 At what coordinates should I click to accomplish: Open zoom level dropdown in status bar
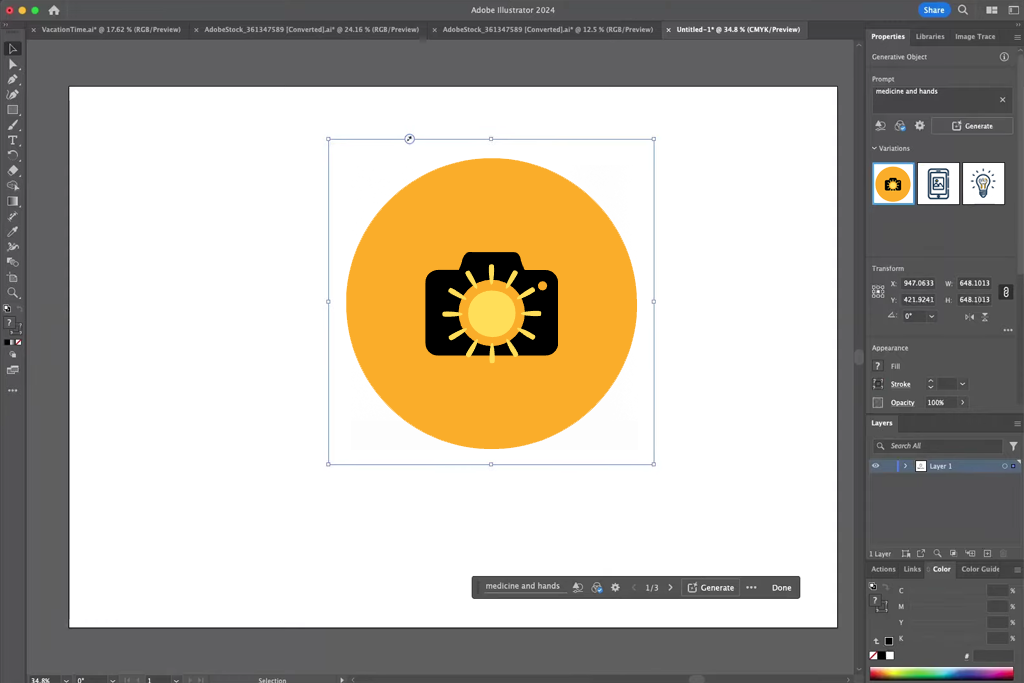click(x=66, y=680)
